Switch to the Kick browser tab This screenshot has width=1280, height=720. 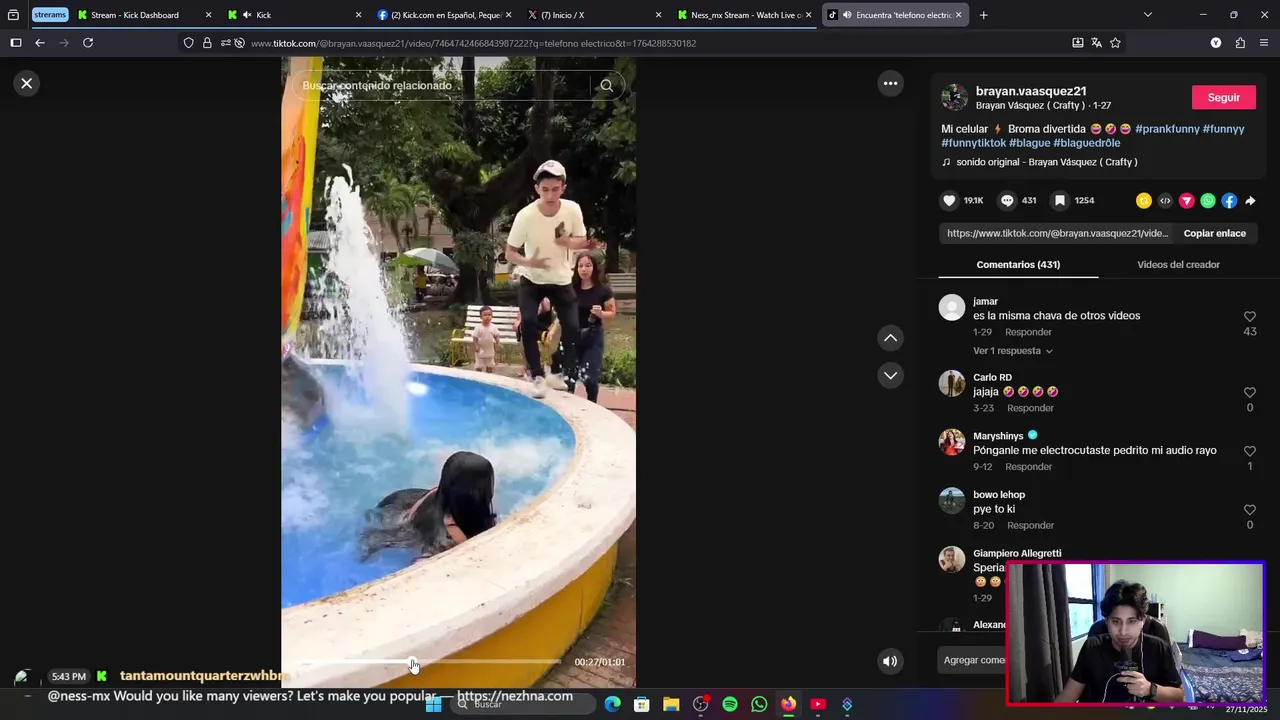coord(294,15)
